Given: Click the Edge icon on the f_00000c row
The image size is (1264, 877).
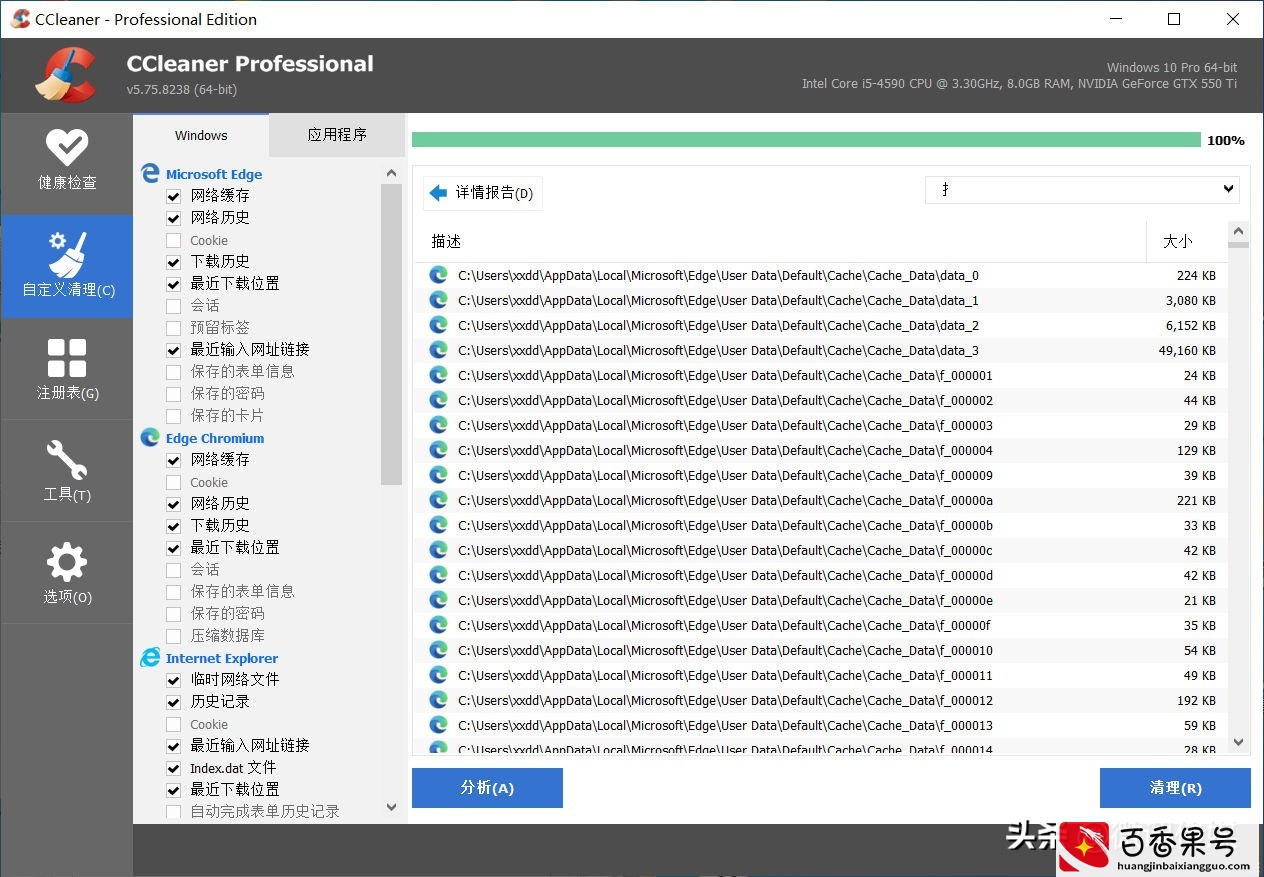Looking at the screenshot, I should [x=438, y=550].
